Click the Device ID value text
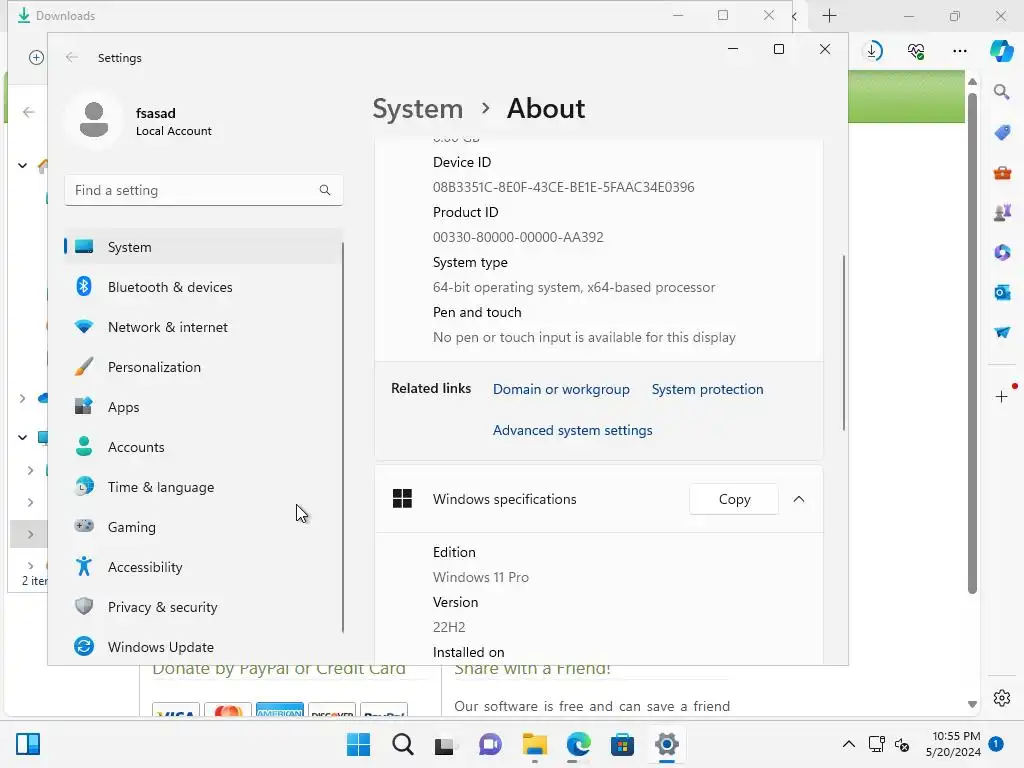 pyautogui.click(x=563, y=187)
